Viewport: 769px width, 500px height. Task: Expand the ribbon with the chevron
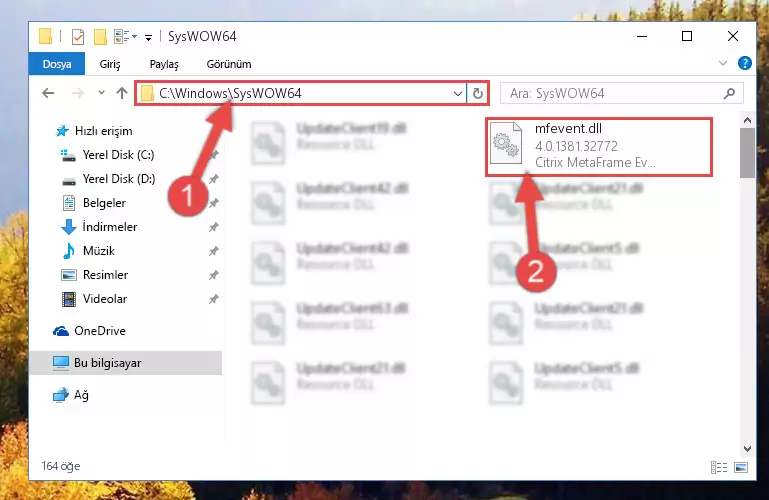click(x=722, y=63)
